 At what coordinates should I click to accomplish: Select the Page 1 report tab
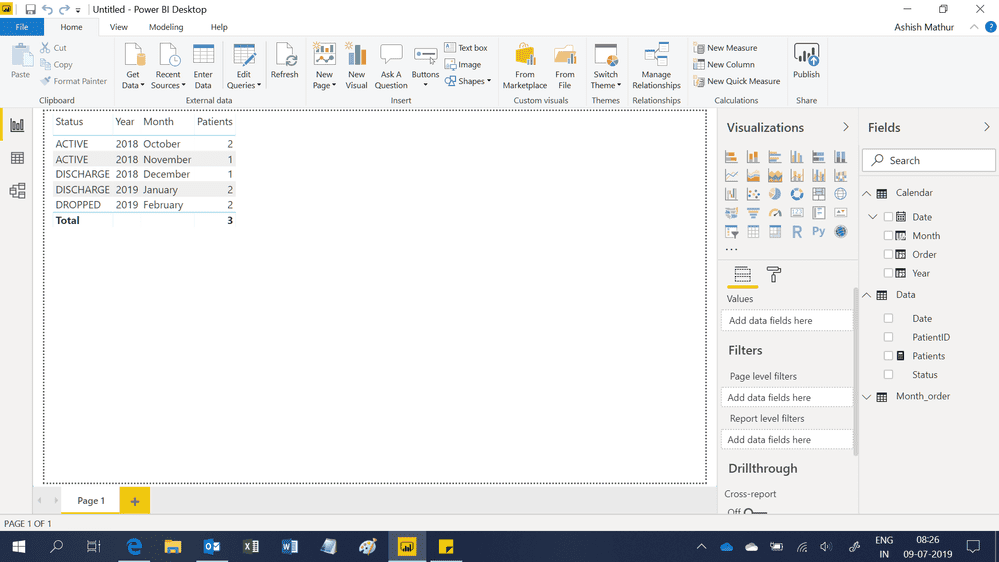(x=91, y=501)
